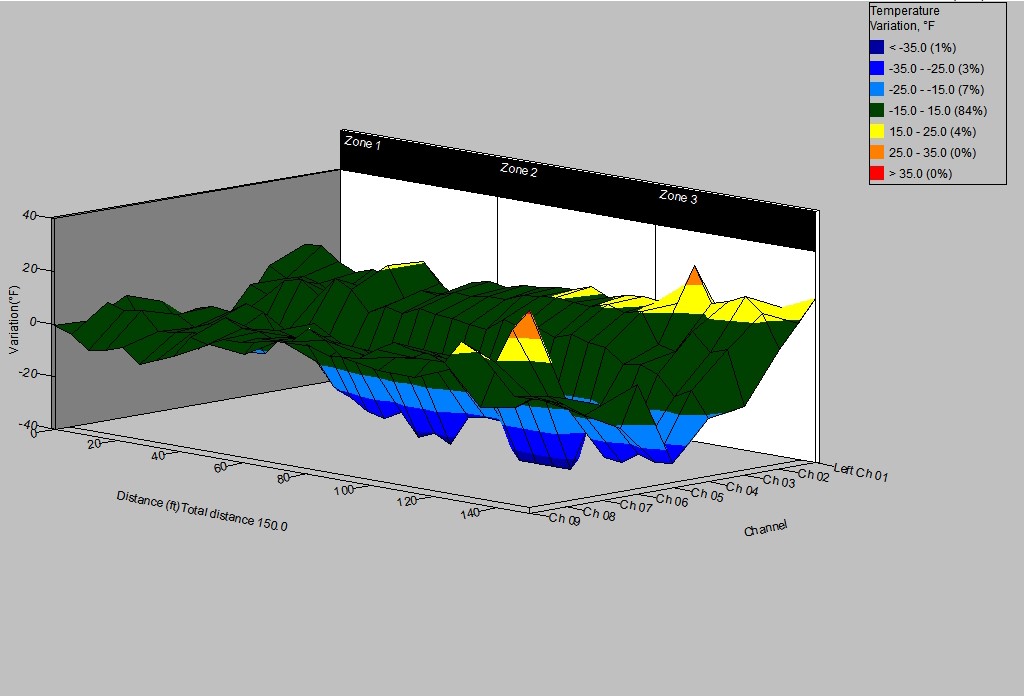The width and height of the screenshot is (1024, 696).
Task: Click the dark blue < -35.0 legend swatch
Action: point(876,47)
